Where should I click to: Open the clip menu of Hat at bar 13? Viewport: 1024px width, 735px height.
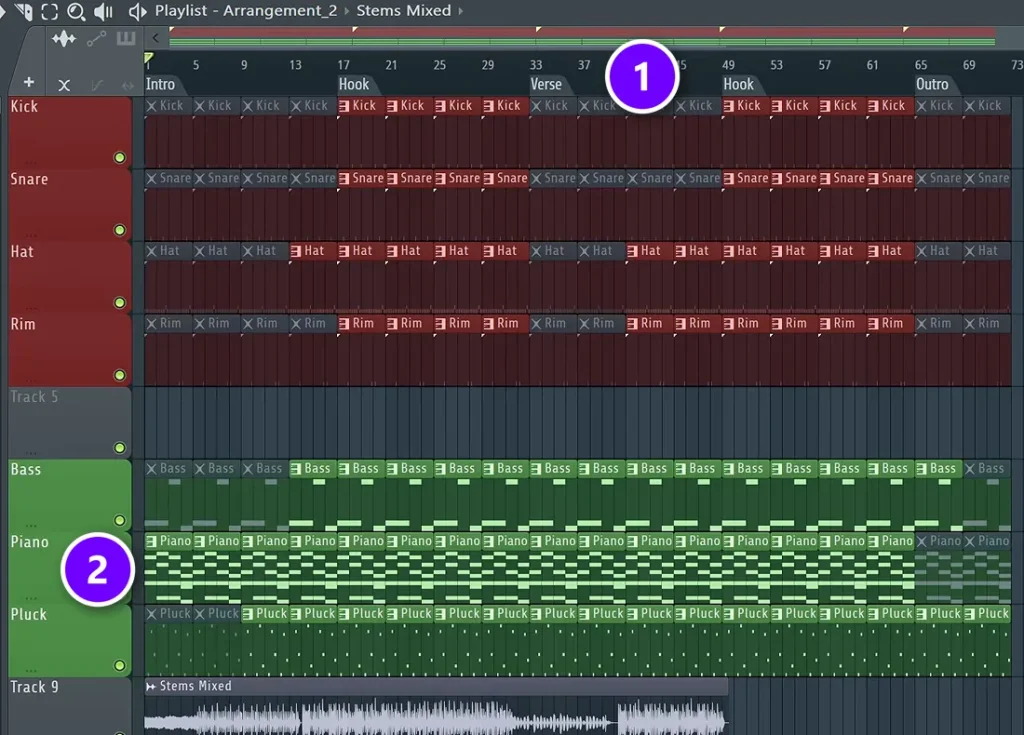296,251
